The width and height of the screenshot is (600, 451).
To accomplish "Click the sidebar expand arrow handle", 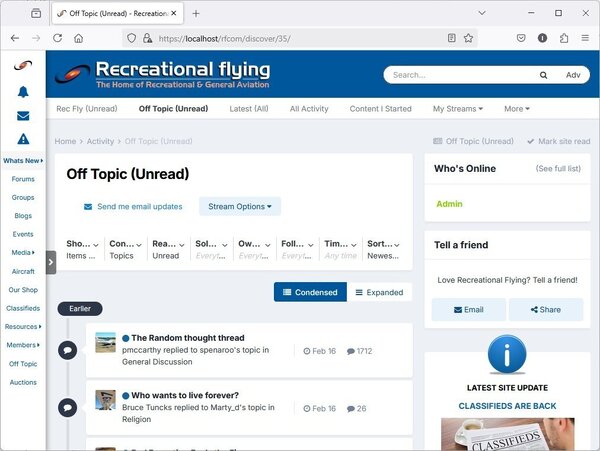I will click(51, 262).
